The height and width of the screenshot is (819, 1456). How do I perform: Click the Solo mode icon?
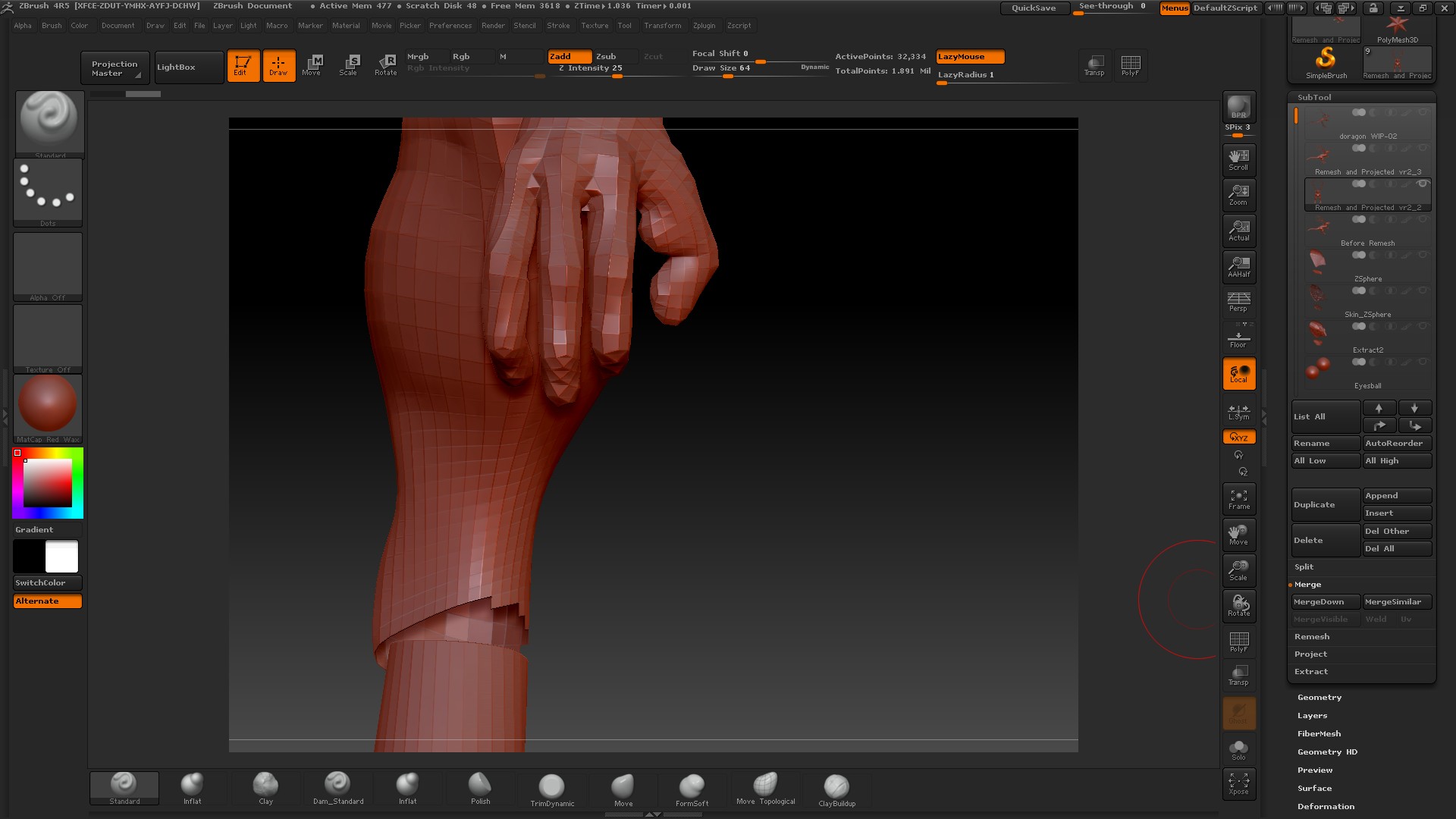(x=1238, y=750)
